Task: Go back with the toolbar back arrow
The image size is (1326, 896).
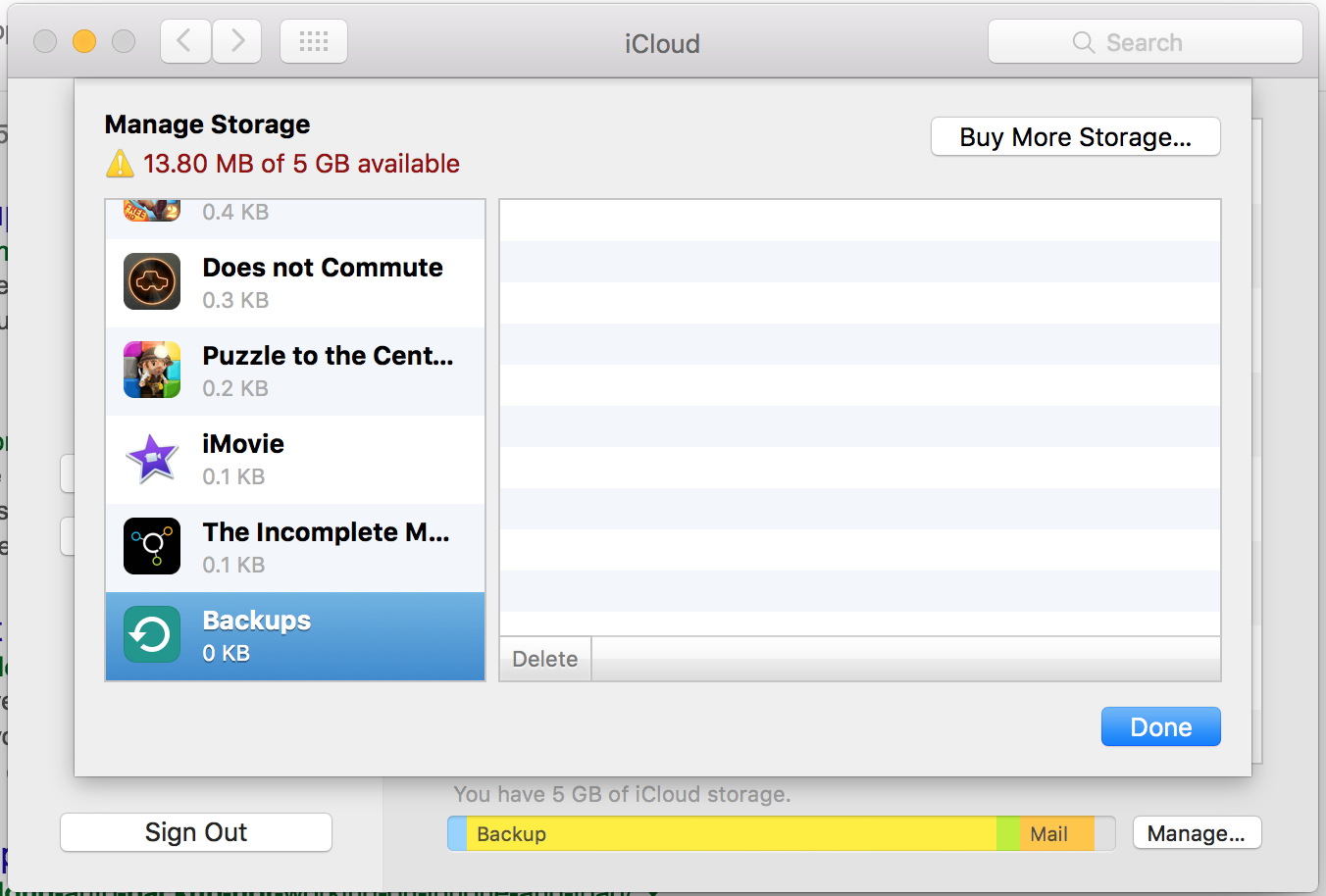Action: point(185,41)
